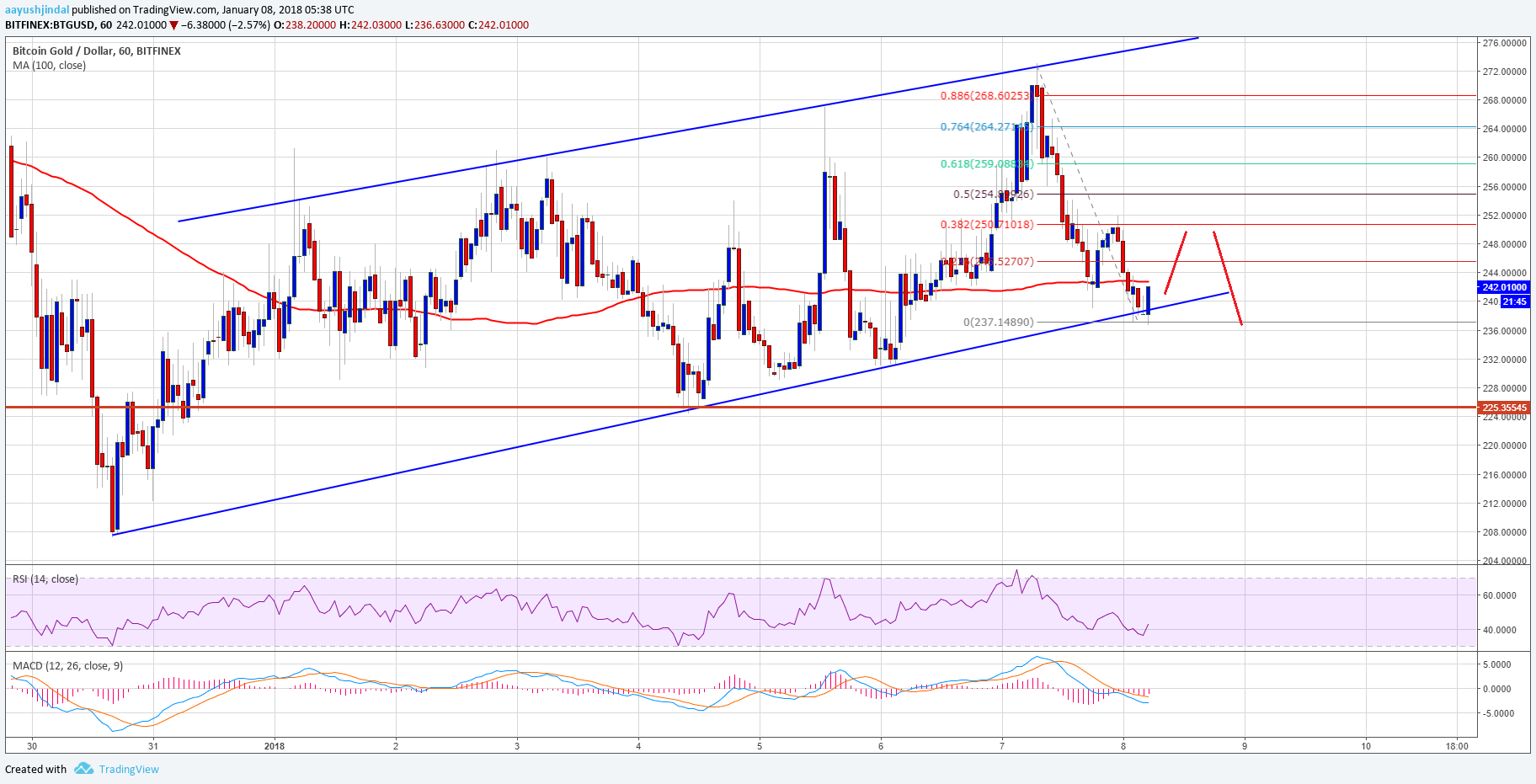Click the 276.00000 price axis label
Screen dimensions: 1536x784
[1505, 43]
